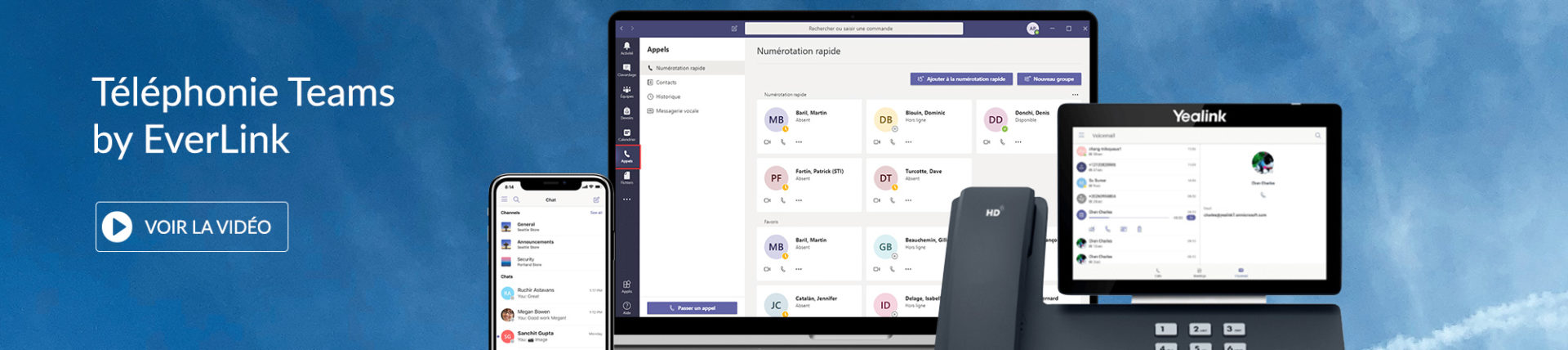Open the Devoirs icon in Teams sidebar
The height and width of the screenshot is (350, 1568).
pyautogui.click(x=626, y=113)
